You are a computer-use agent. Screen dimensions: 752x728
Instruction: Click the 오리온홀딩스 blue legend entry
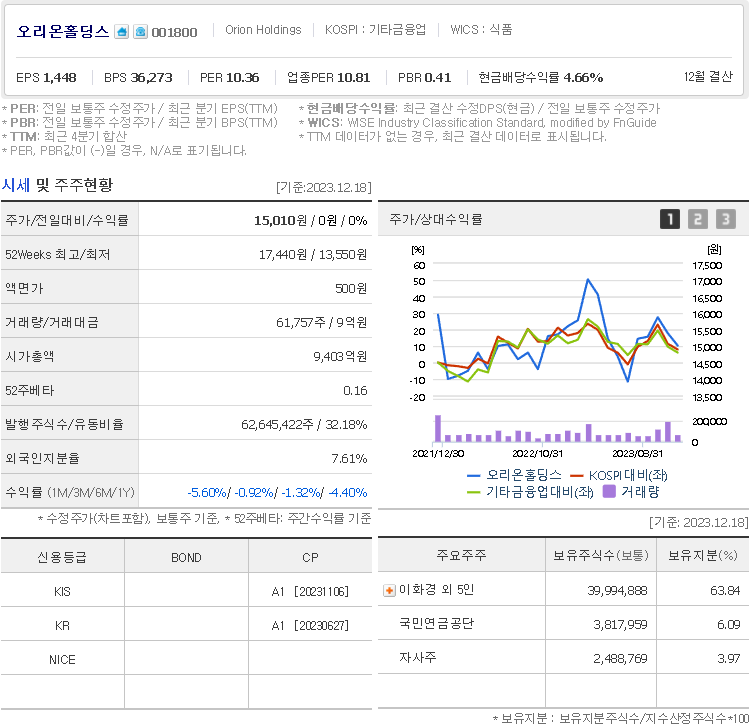tap(514, 475)
